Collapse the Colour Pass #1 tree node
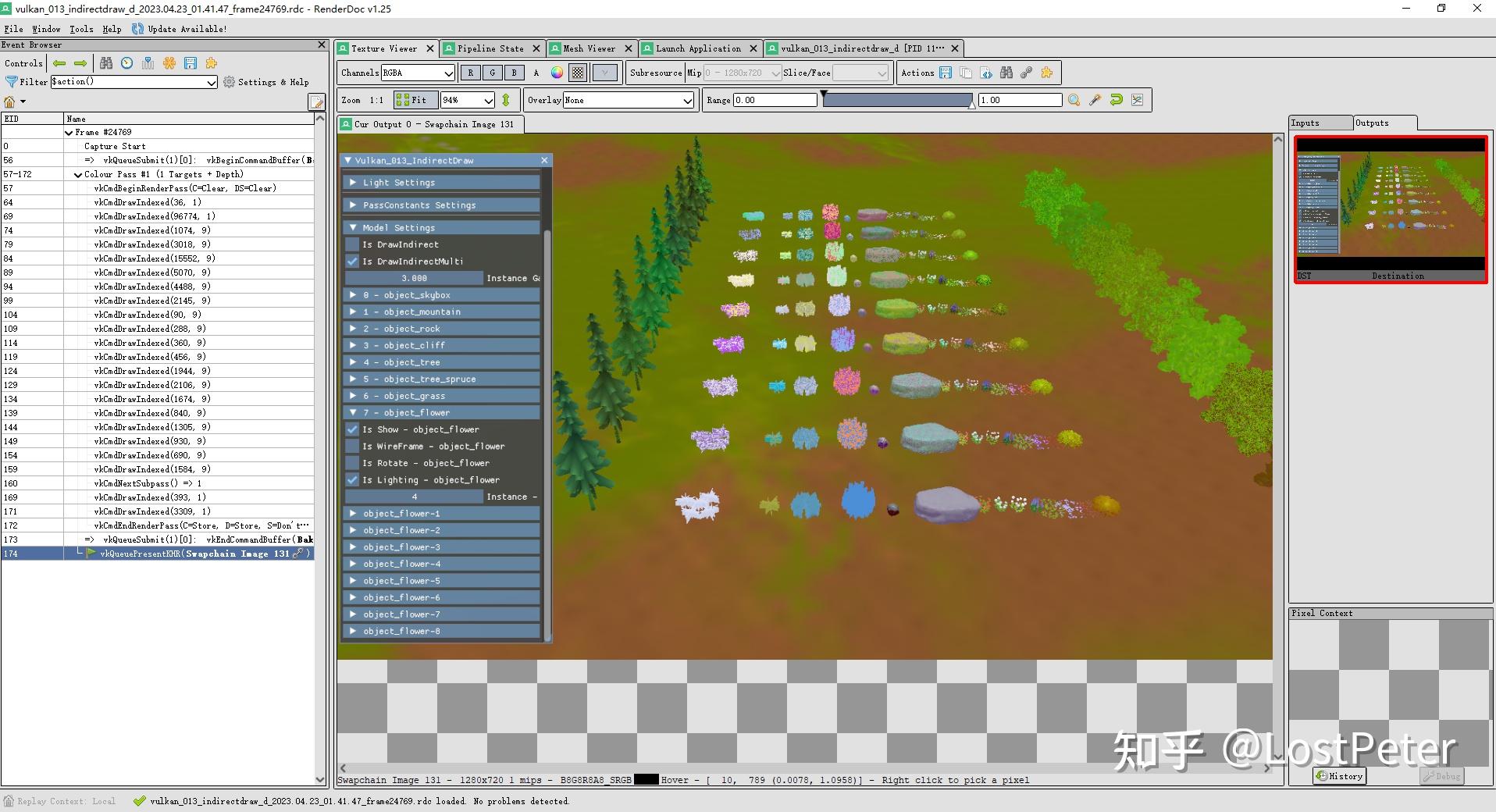The image size is (1496, 812). point(77,174)
